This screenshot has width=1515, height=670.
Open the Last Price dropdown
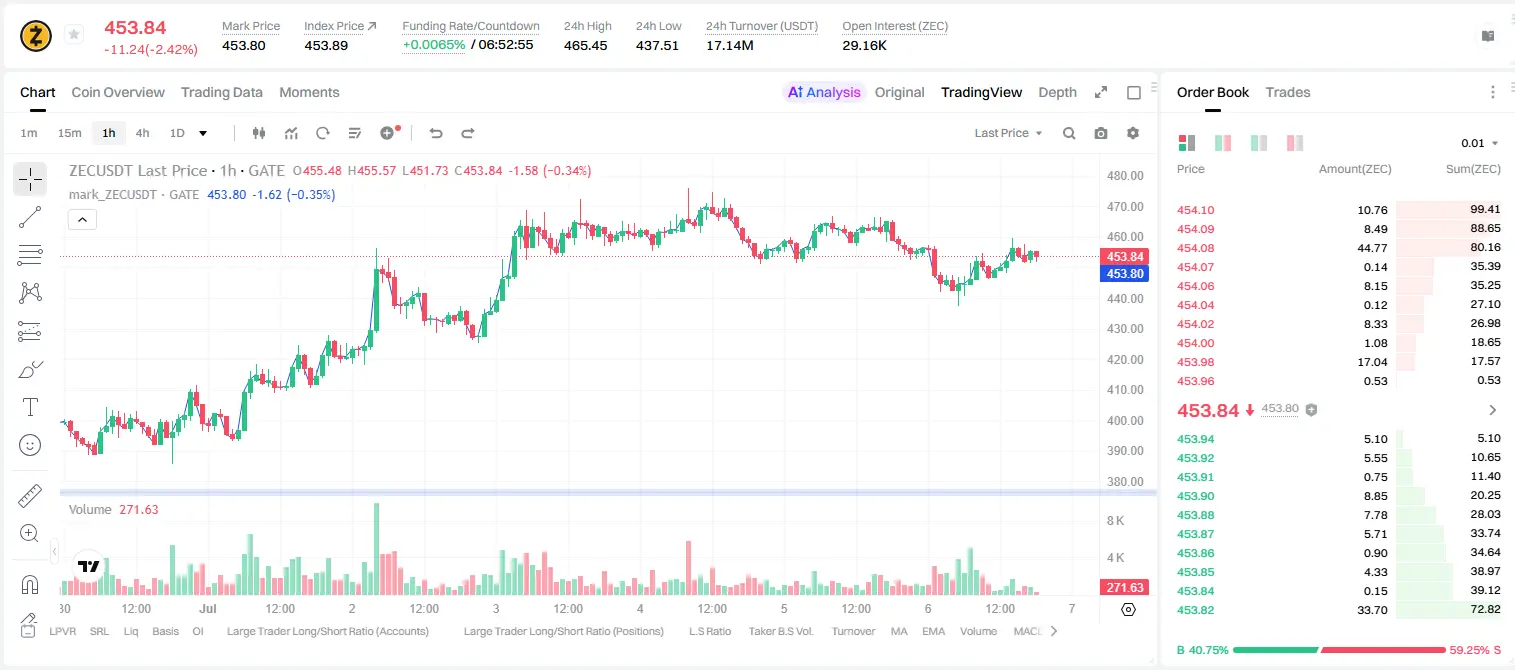pyautogui.click(x=1008, y=133)
